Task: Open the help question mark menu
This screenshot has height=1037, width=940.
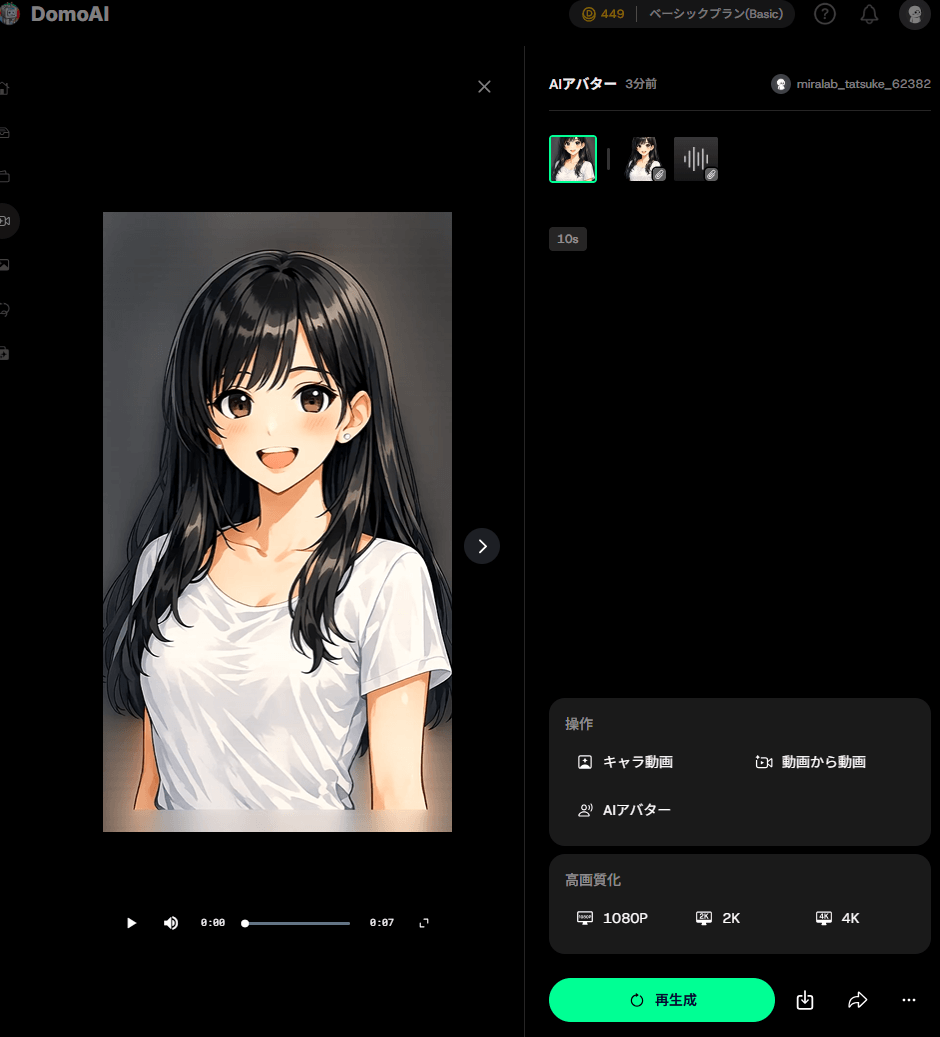Action: (824, 14)
